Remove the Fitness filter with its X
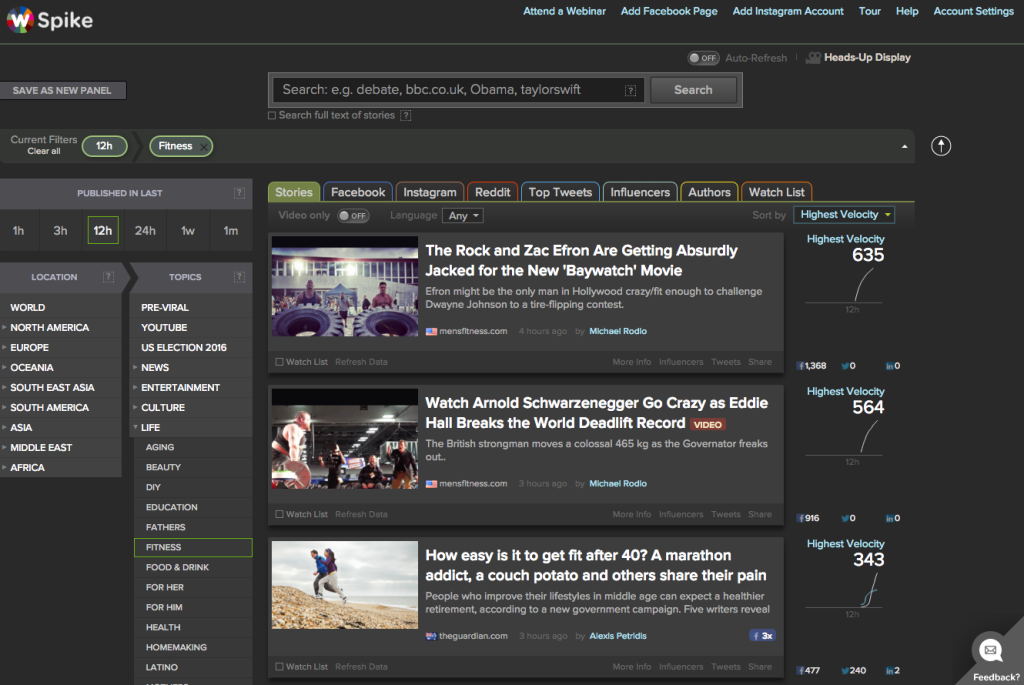Image resolution: width=1024 pixels, height=685 pixels. pyautogui.click(x=204, y=146)
